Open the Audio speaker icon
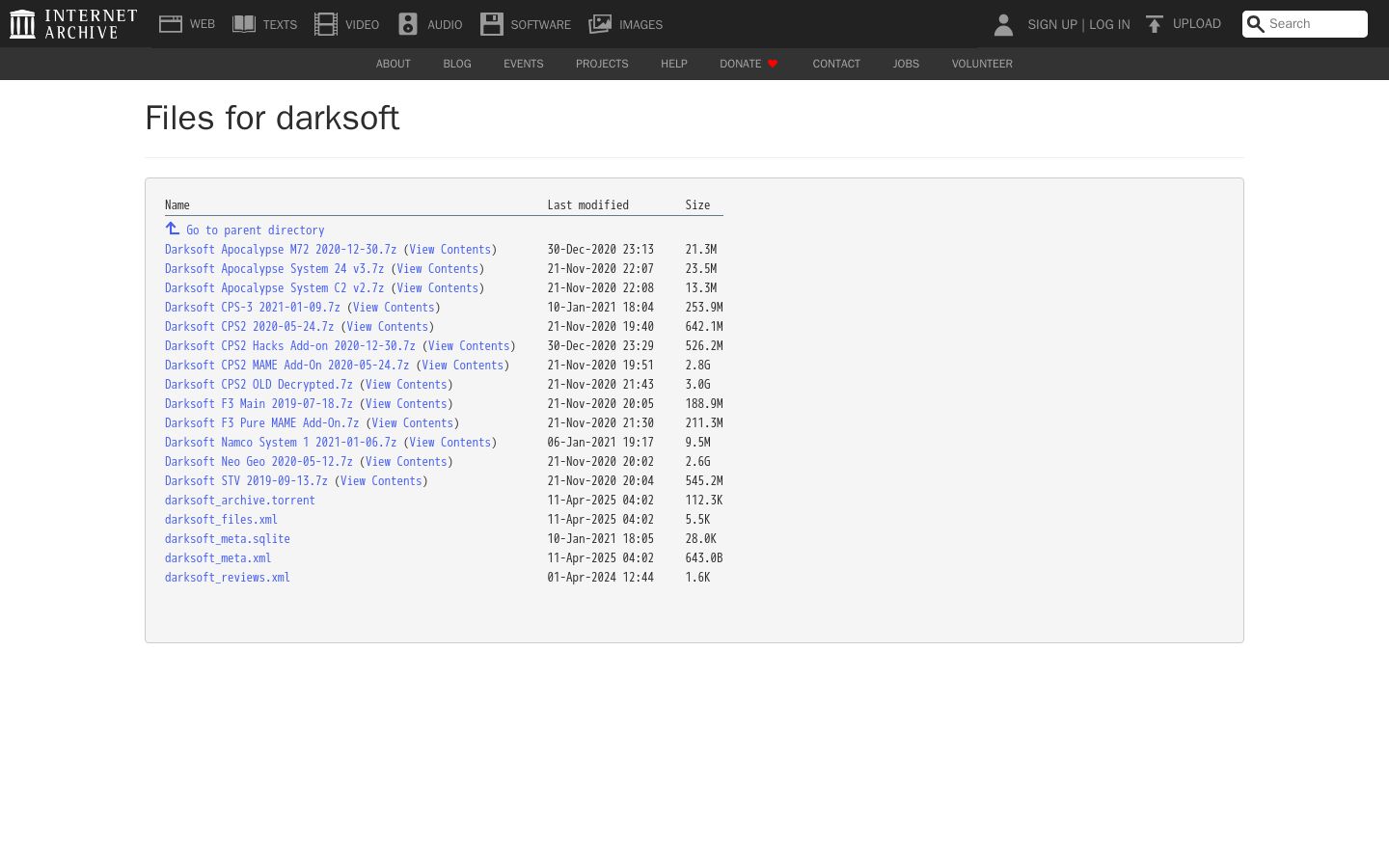The image size is (1389, 868). [408, 24]
